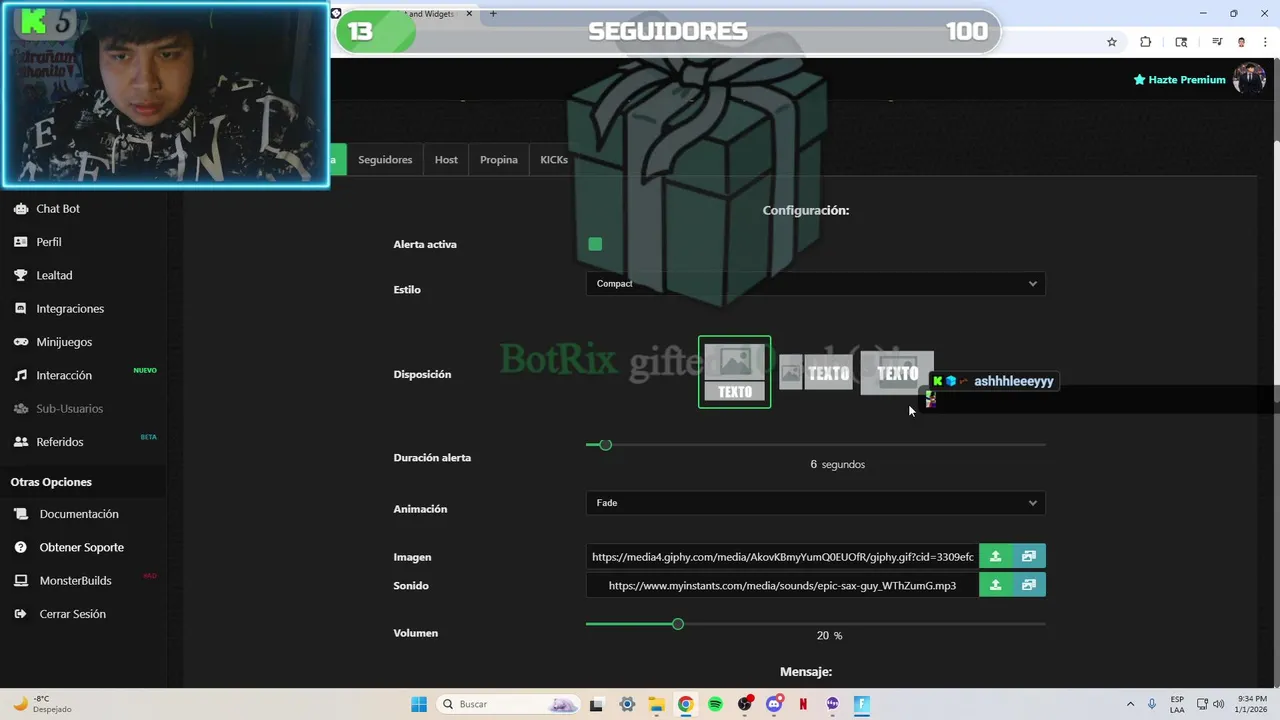Open the Windows Start menu

point(418,704)
